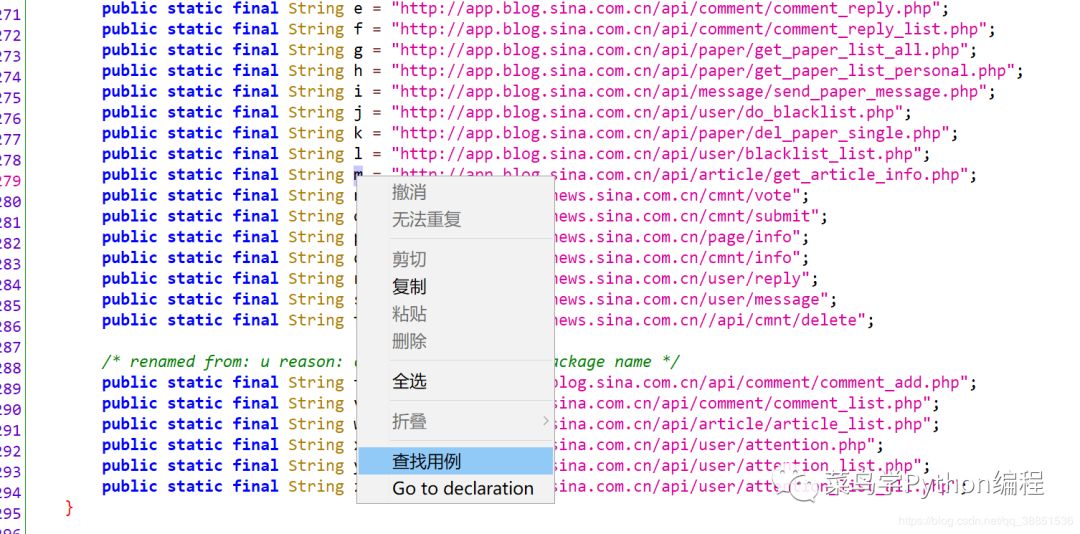This screenshot has width=1080, height=534.
Task: Click variable name j in declaration
Action: pyautogui.click(x=358, y=114)
